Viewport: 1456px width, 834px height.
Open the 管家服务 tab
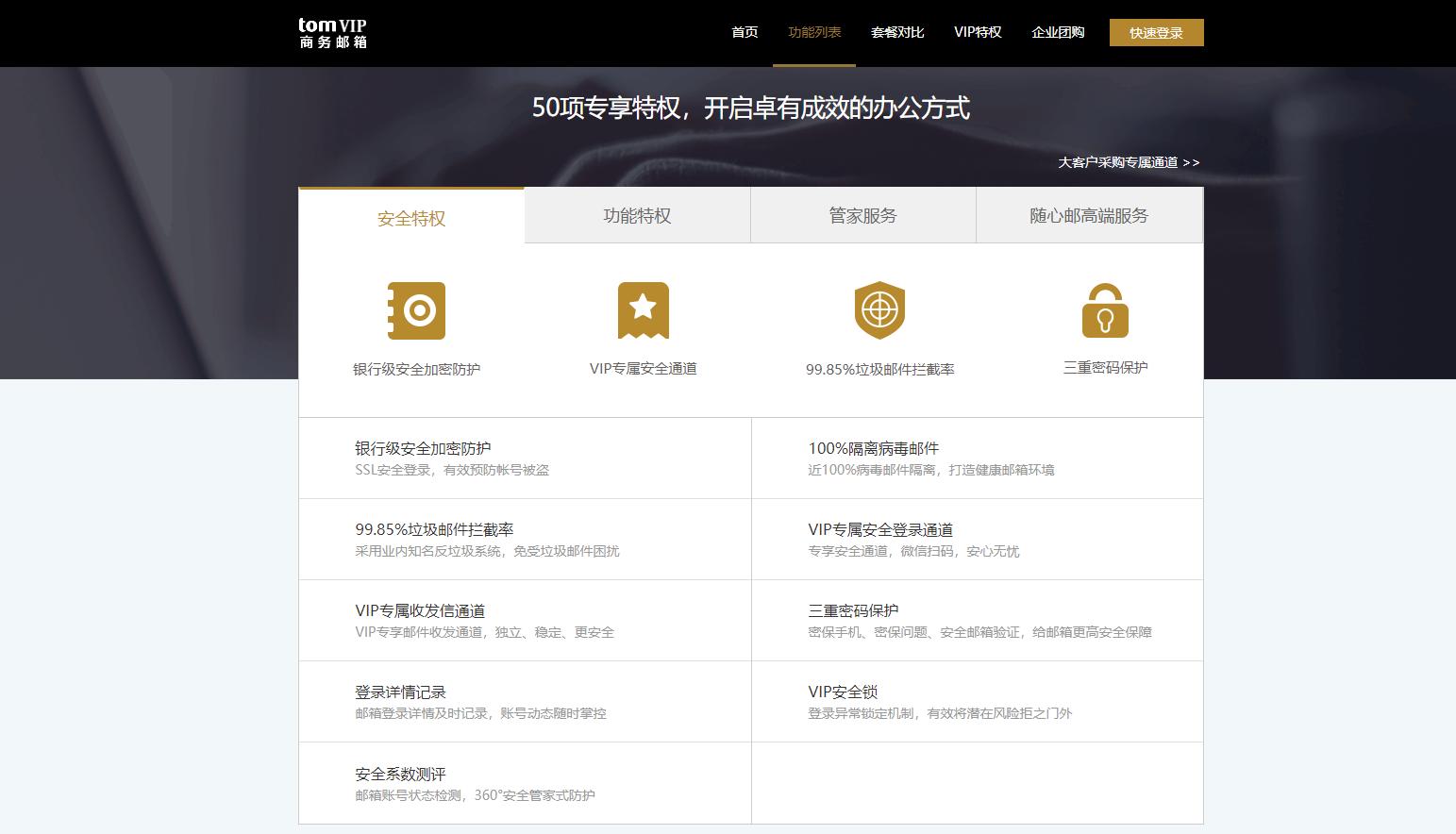point(862,215)
